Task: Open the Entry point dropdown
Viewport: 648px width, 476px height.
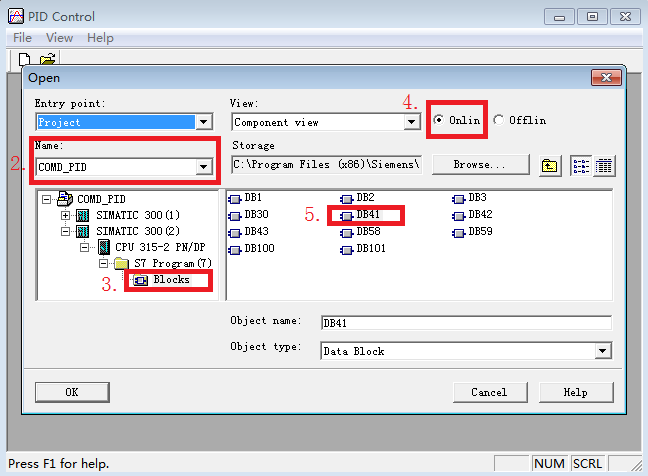Action: tap(204, 122)
